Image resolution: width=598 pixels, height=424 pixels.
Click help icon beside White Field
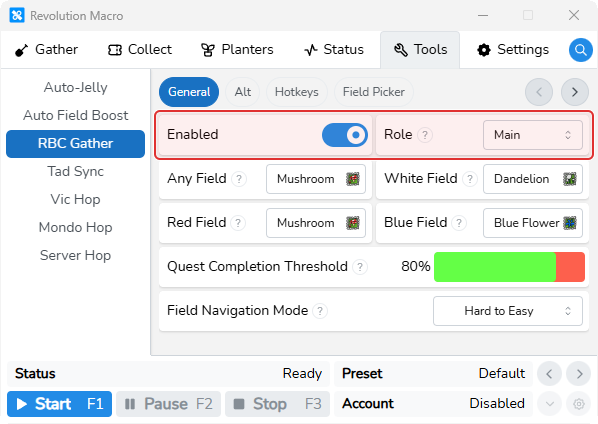point(470,179)
